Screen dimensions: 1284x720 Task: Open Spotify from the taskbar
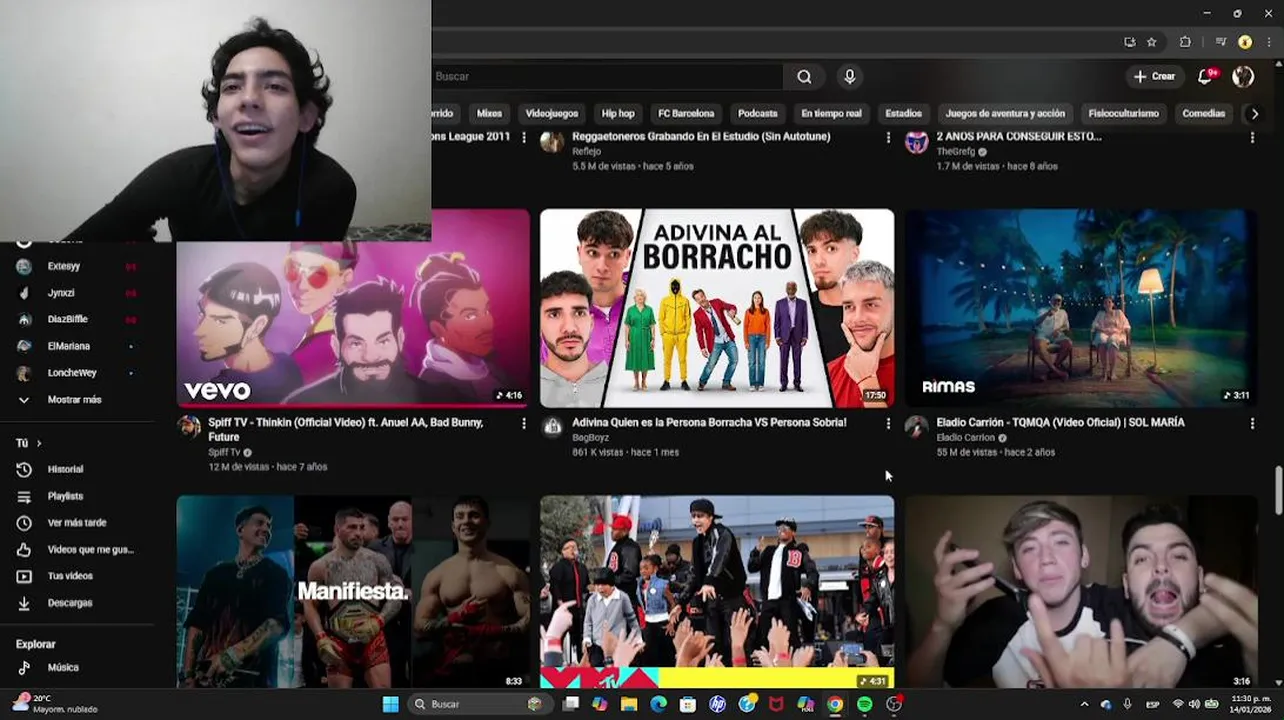[x=864, y=704]
